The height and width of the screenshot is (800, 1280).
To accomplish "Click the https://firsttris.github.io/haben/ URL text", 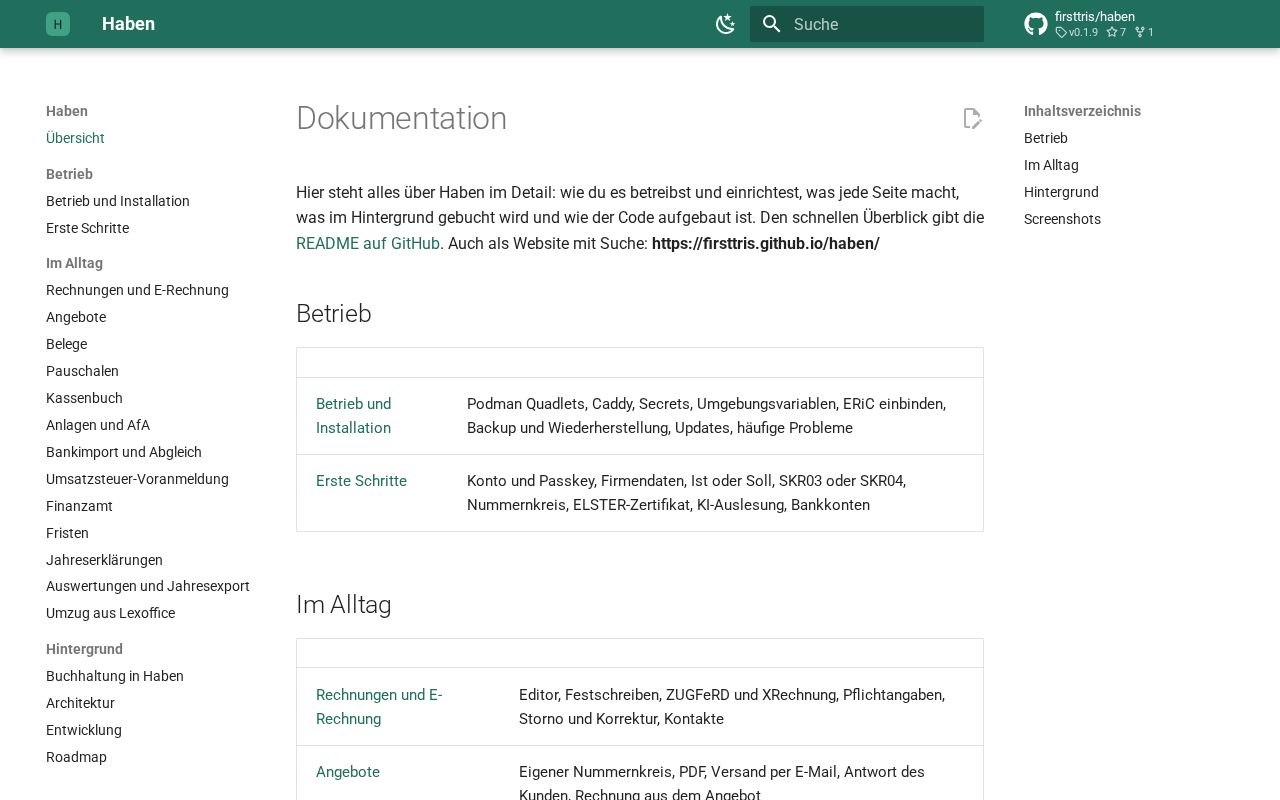I will [x=766, y=243].
